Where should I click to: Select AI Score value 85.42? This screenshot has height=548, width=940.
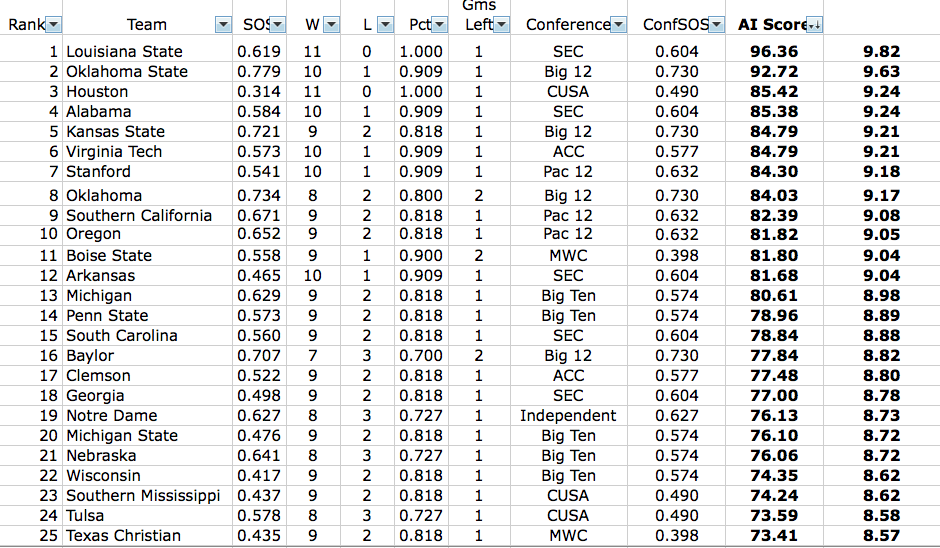pos(774,92)
